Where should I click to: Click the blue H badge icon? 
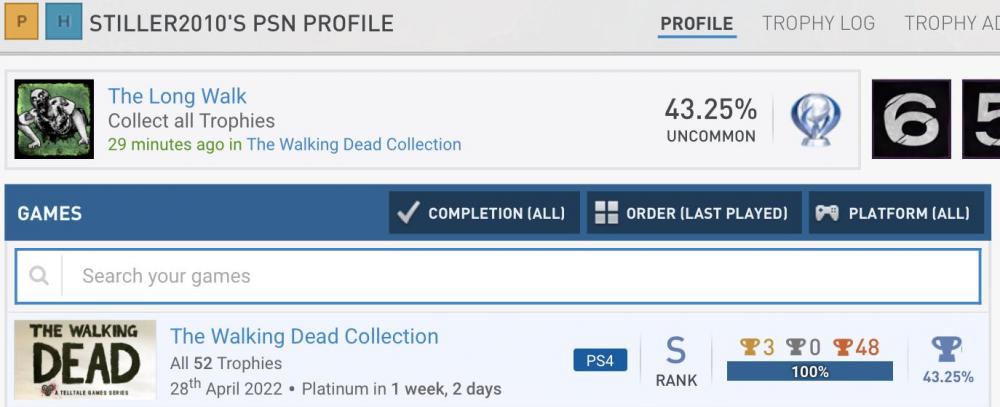(63, 22)
